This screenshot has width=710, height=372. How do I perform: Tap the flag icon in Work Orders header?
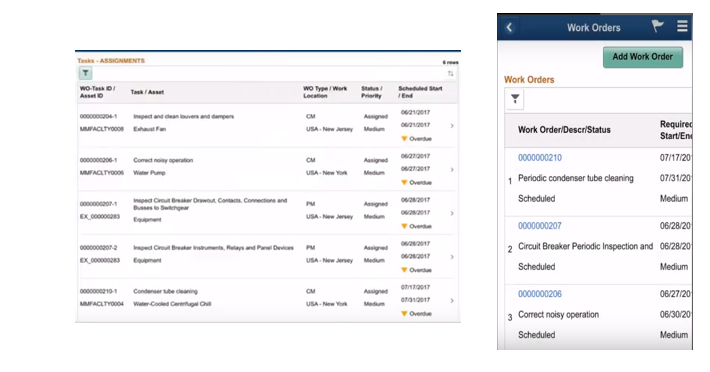click(x=657, y=26)
